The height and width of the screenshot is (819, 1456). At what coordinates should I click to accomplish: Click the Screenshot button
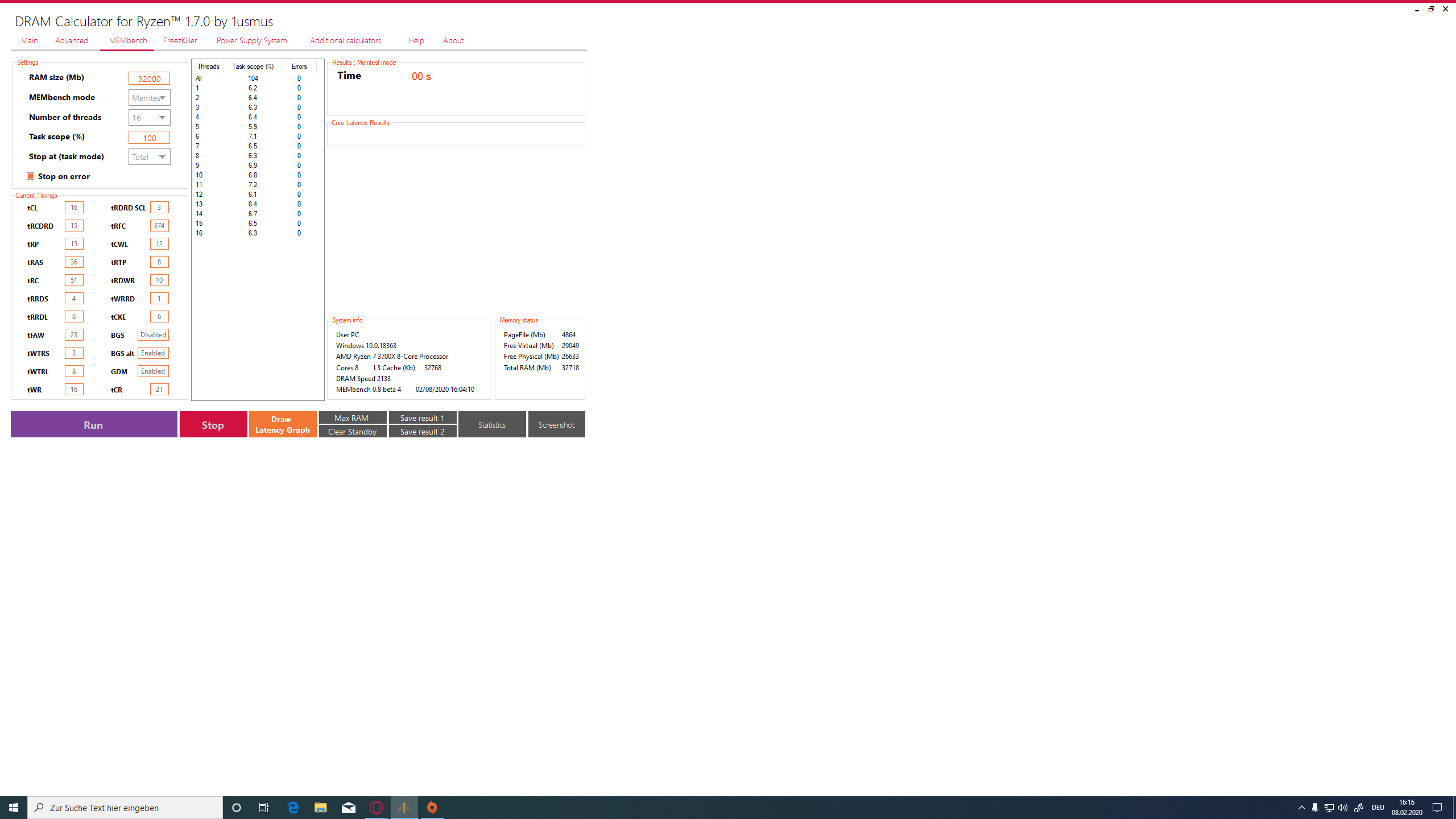coord(556,425)
